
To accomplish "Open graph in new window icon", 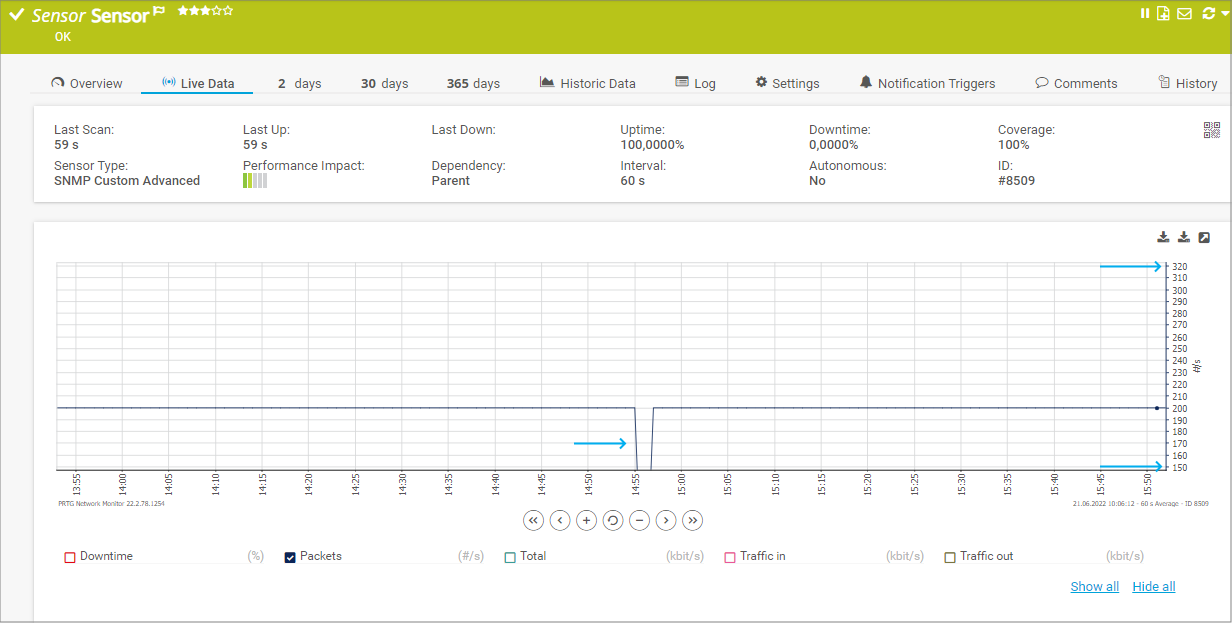I will pos(1204,237).
